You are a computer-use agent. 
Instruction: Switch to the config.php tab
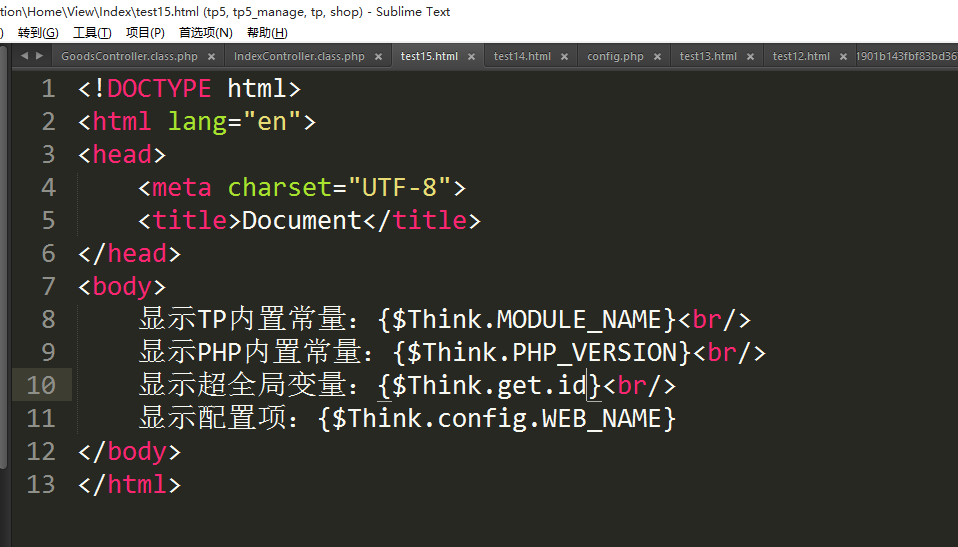(615, 57)
